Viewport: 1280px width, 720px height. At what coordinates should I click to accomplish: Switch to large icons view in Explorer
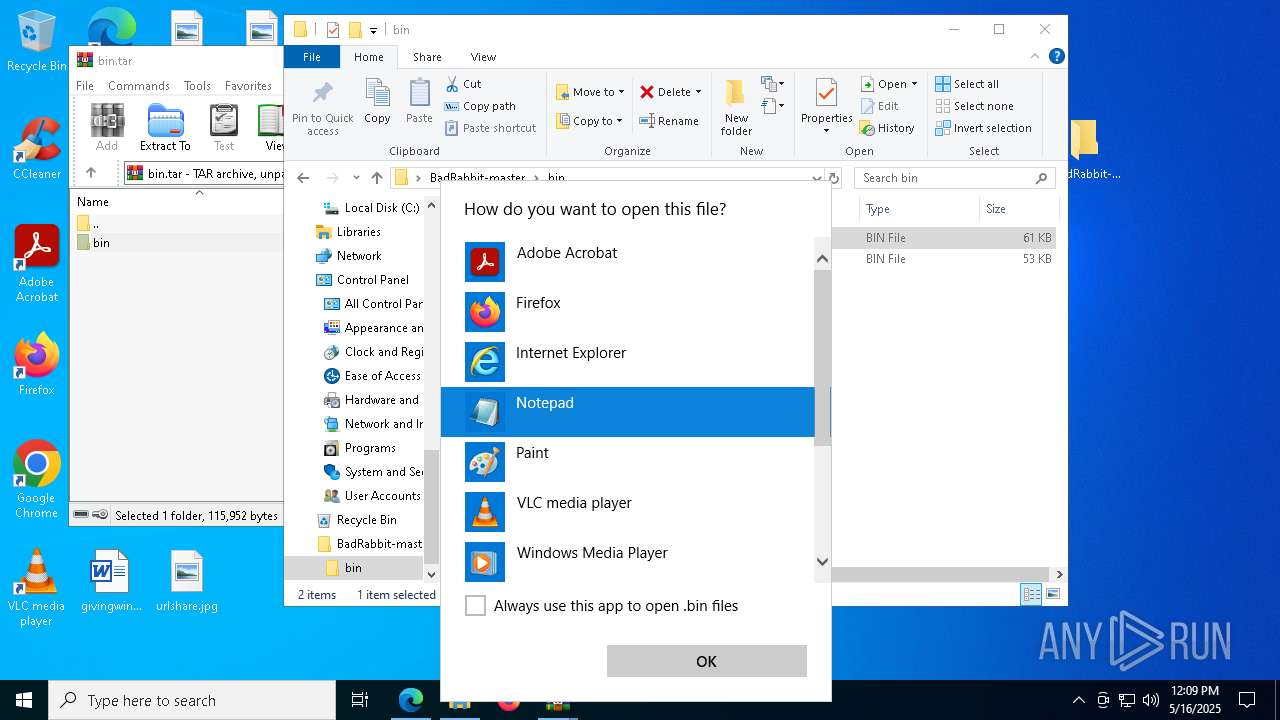click(1051, 595)
